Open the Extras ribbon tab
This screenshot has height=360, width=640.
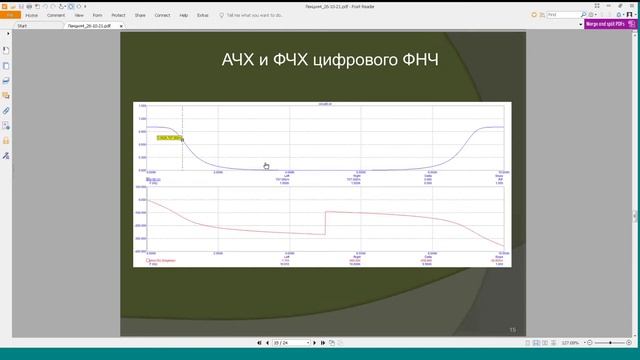coord(202,15)
